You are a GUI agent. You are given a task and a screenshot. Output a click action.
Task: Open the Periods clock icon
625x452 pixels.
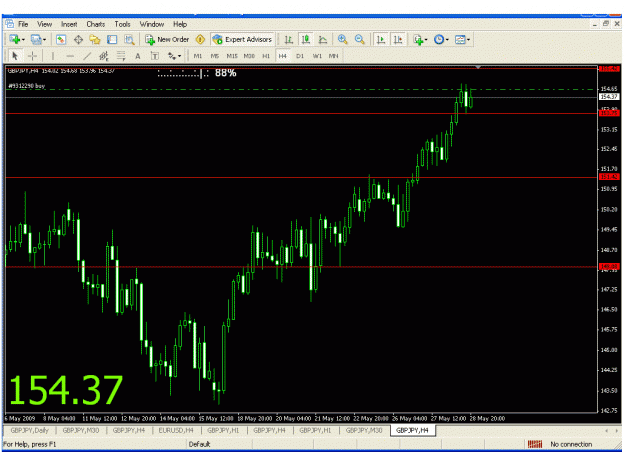[x=439, y=39]
